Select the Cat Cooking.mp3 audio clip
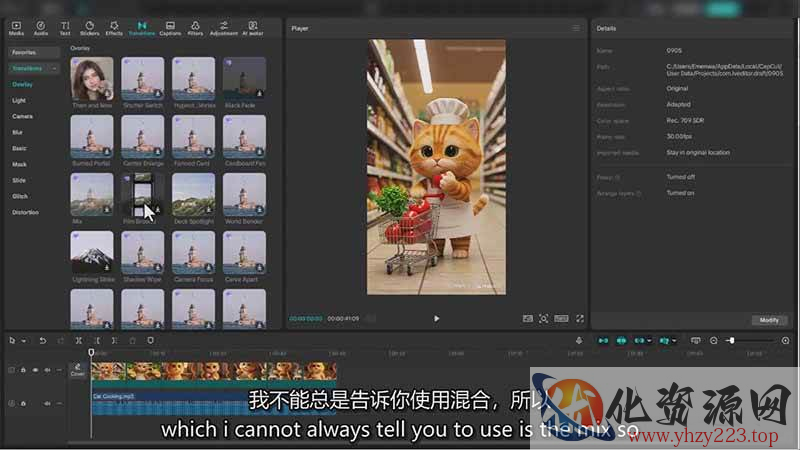 pyautogui.click(x=214, y=403)
